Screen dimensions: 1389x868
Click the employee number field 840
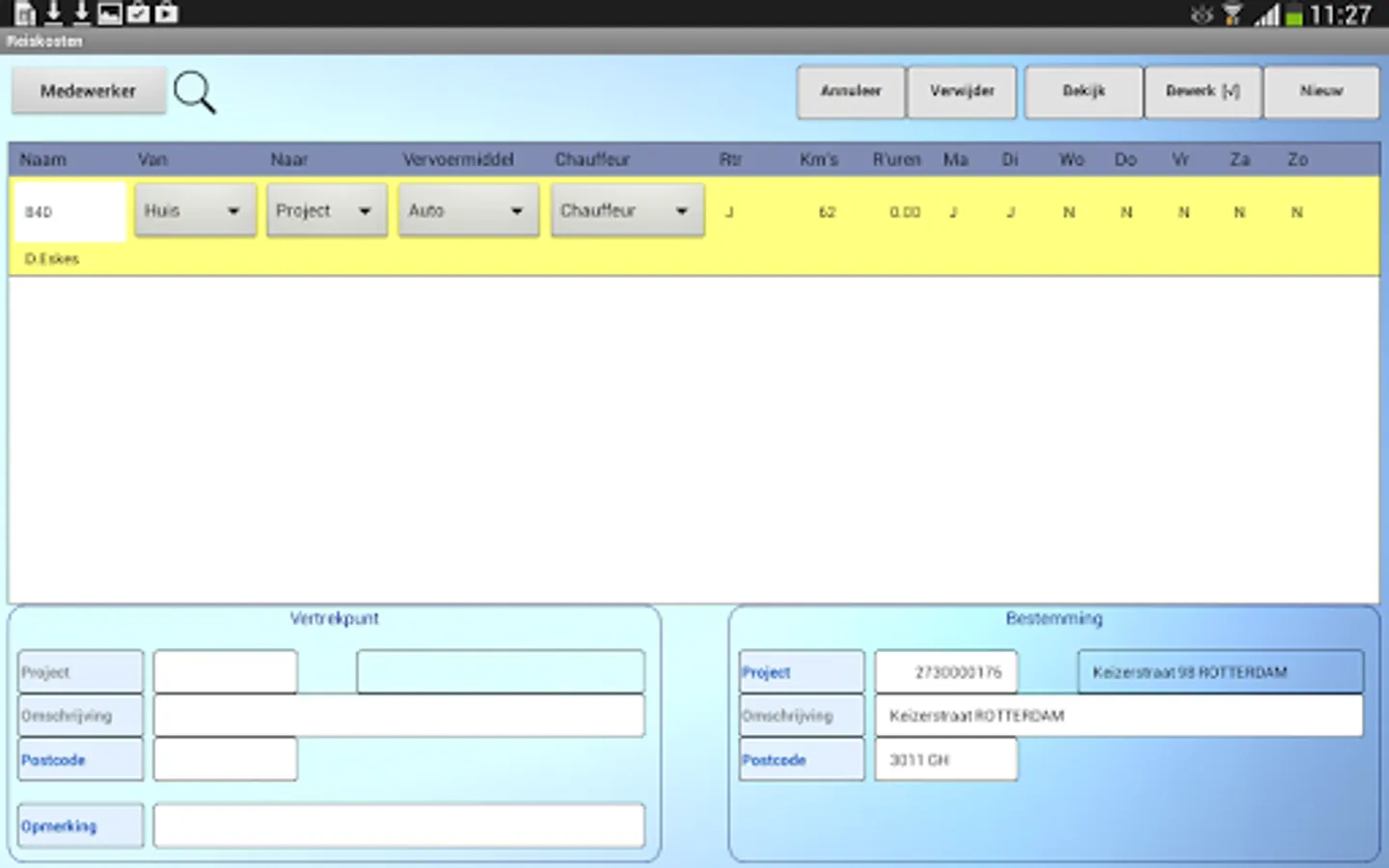(x=69, y=212)
